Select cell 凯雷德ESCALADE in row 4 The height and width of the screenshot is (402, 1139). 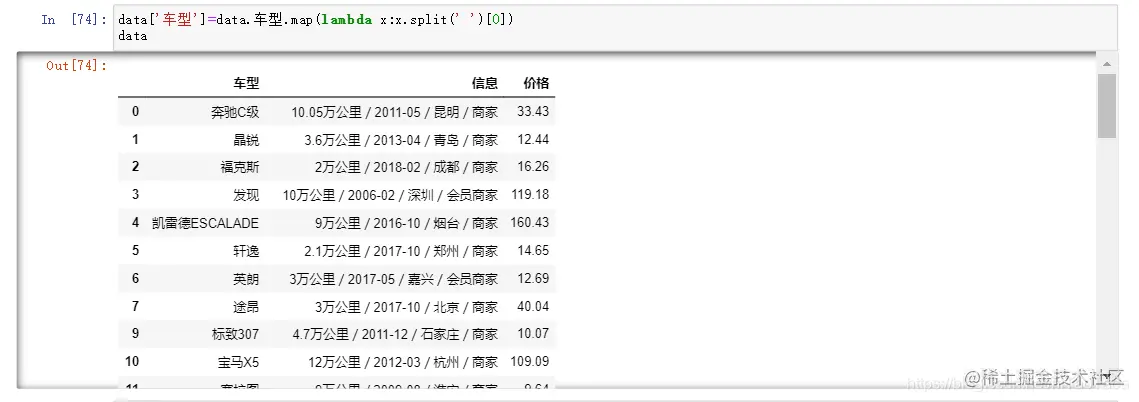click(x=206, y=222)
